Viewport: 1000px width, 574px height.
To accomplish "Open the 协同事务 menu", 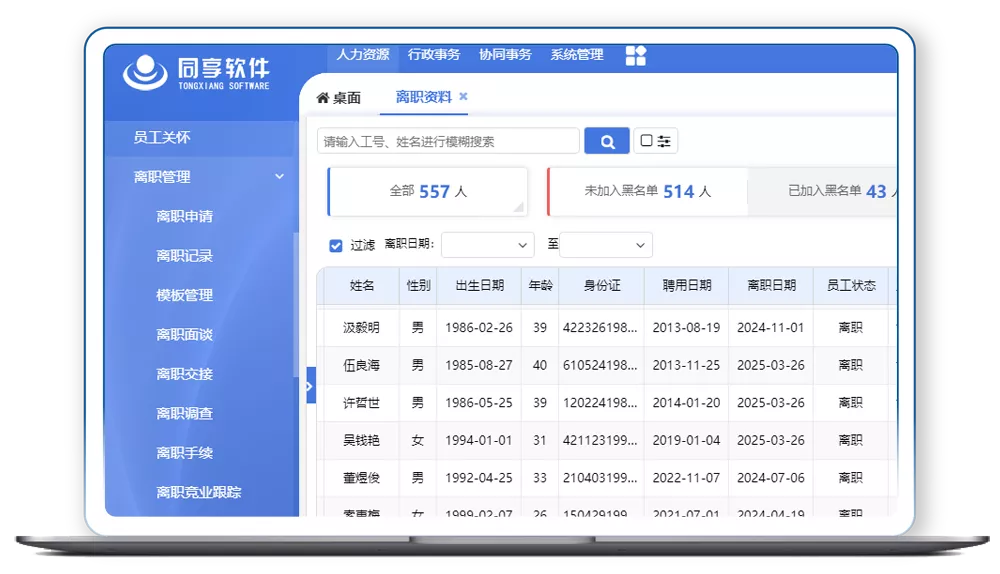I will (505, 55).
